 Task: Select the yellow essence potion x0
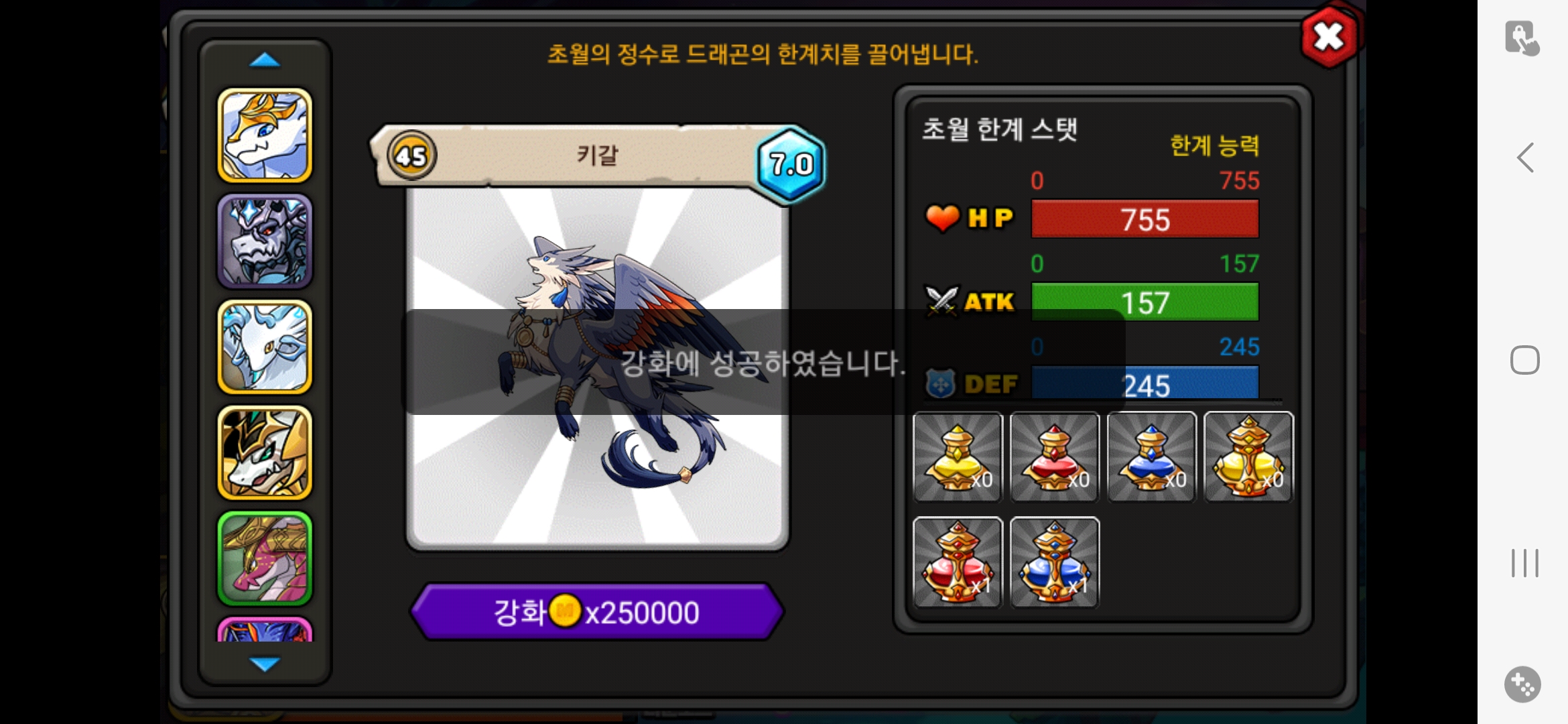[958, 457]
